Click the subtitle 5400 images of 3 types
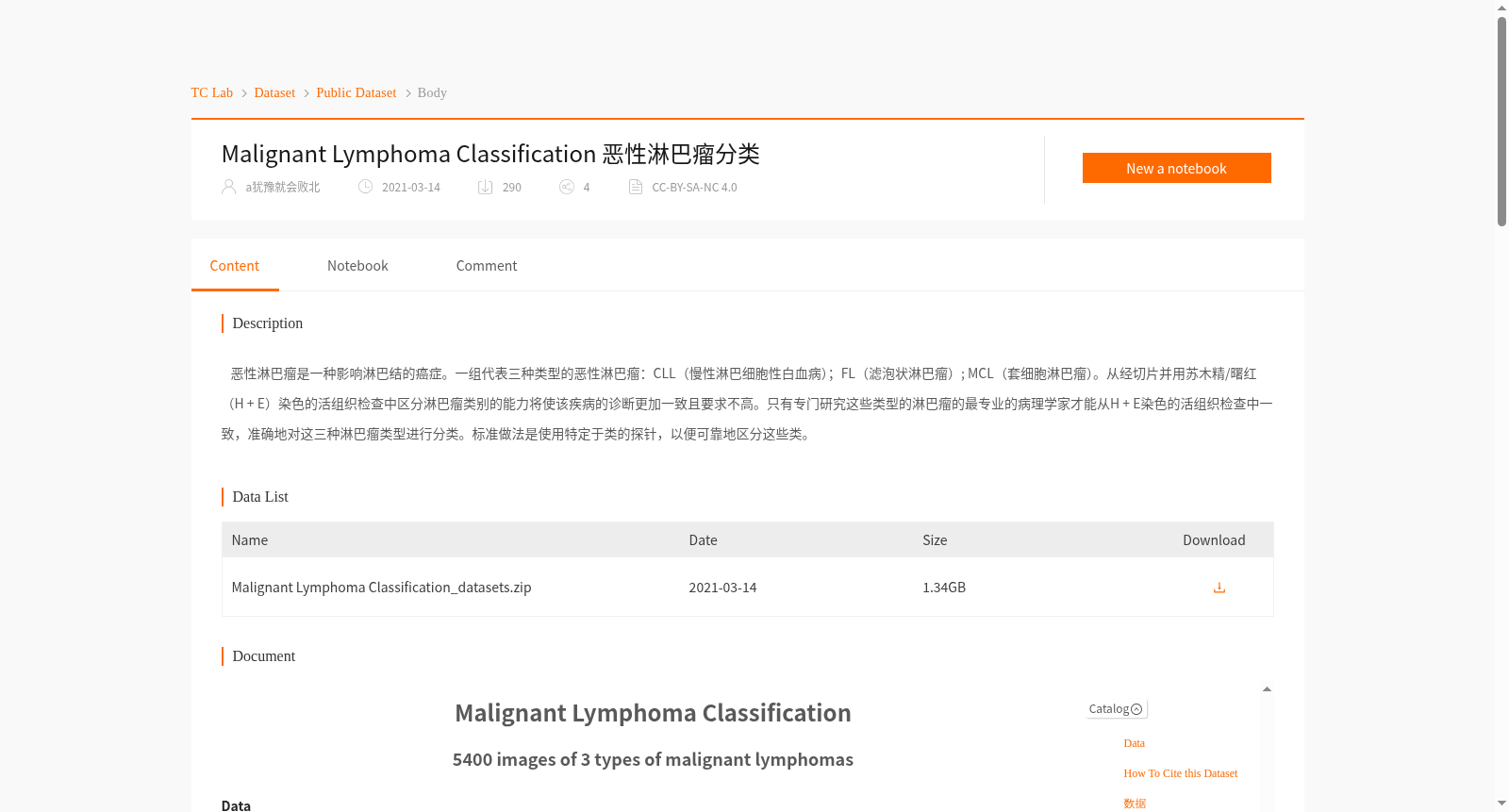 [x=653, y=760]
